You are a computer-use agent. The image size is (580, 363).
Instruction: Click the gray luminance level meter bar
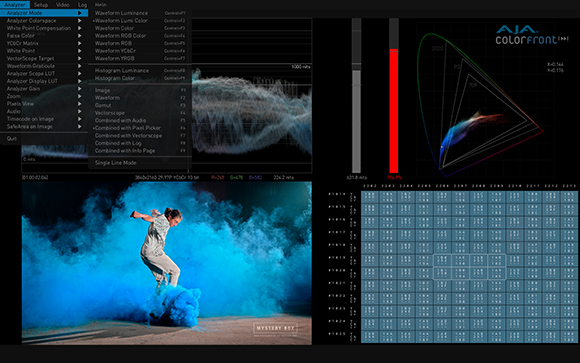(x=356, y=121)
